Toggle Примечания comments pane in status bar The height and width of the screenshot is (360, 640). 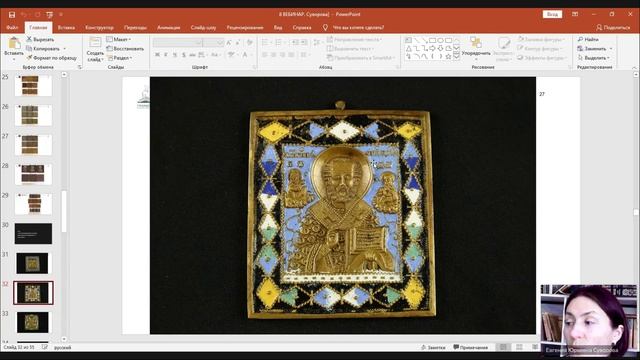coord(471,348)
